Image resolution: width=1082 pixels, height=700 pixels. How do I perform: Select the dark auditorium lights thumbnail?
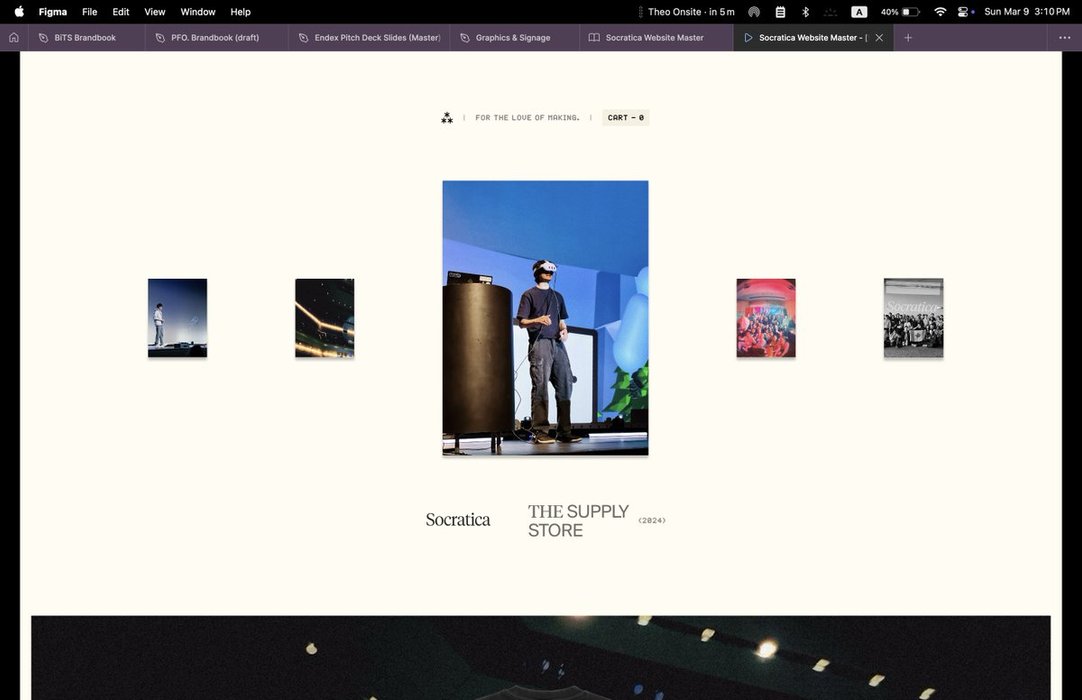click(x=324, y=318)
